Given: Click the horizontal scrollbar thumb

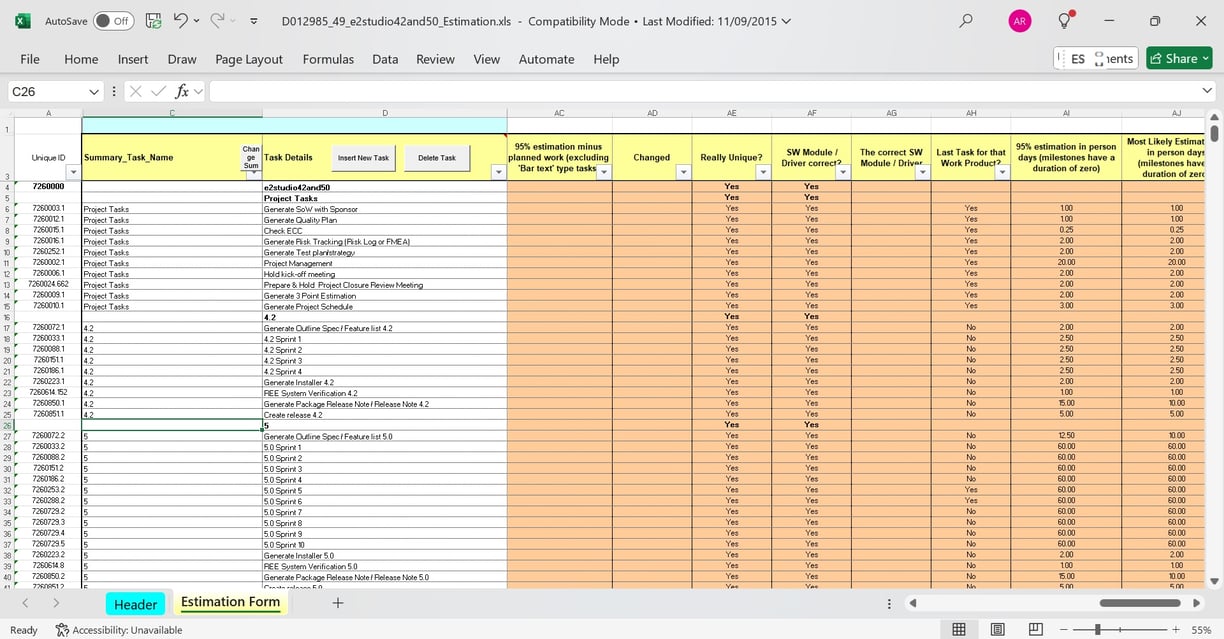Looking at the screenshot, I should click(1140, 603).
